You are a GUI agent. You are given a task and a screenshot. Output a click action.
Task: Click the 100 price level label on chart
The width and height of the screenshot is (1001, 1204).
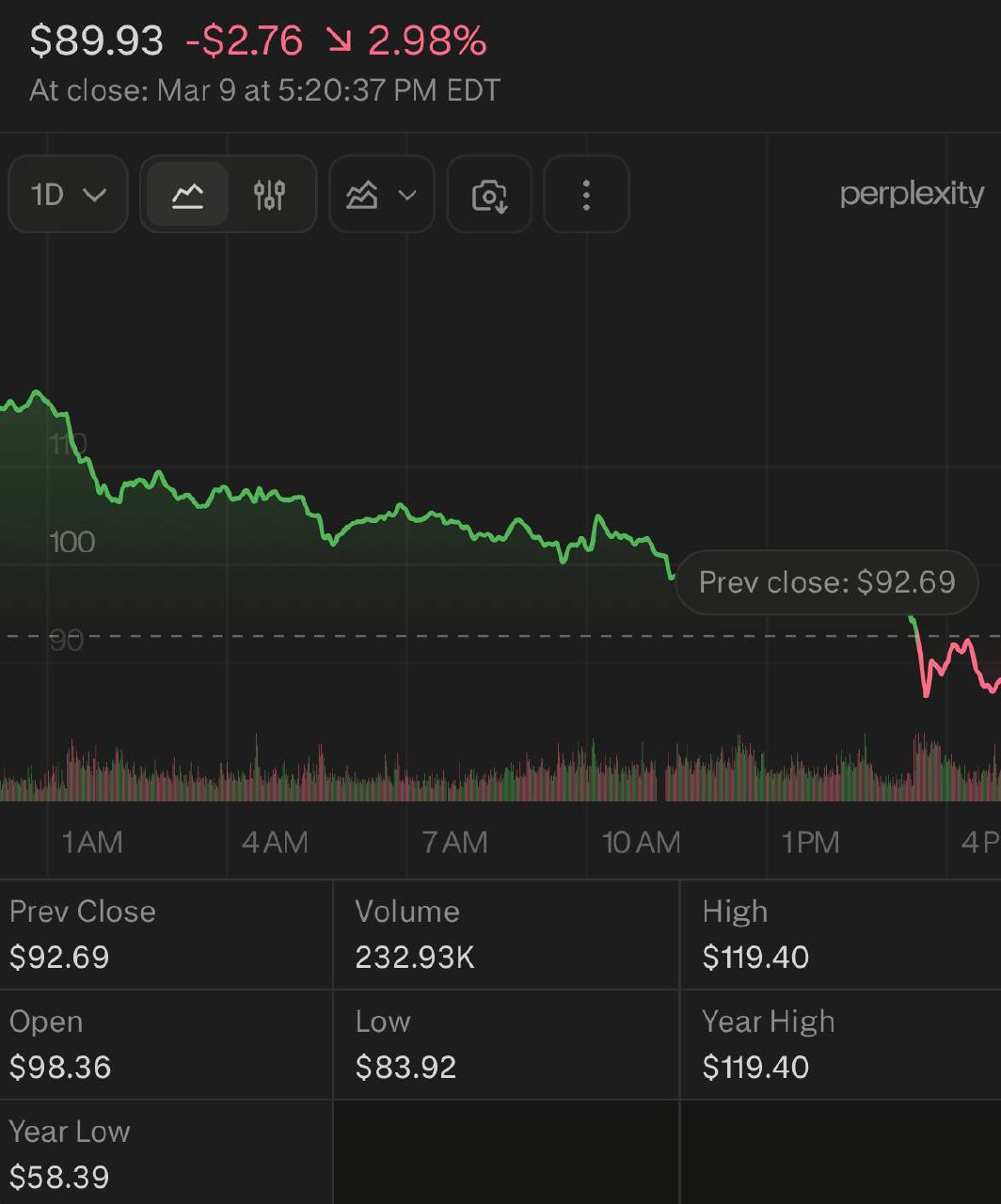pyautogui.click(x=72, y=542)
